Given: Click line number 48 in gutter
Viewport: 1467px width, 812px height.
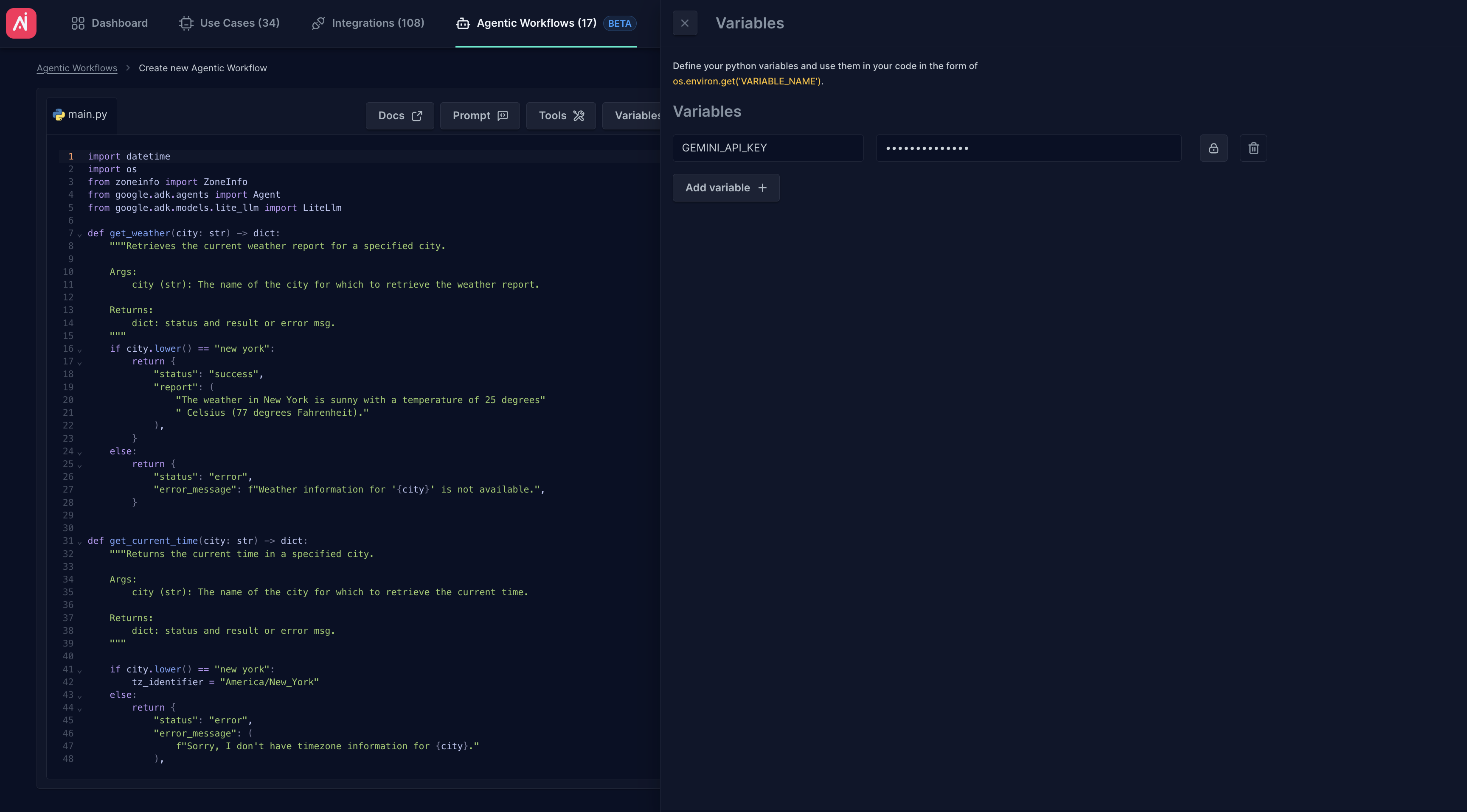Looking at the screenshot, I should tap(68, 759).
